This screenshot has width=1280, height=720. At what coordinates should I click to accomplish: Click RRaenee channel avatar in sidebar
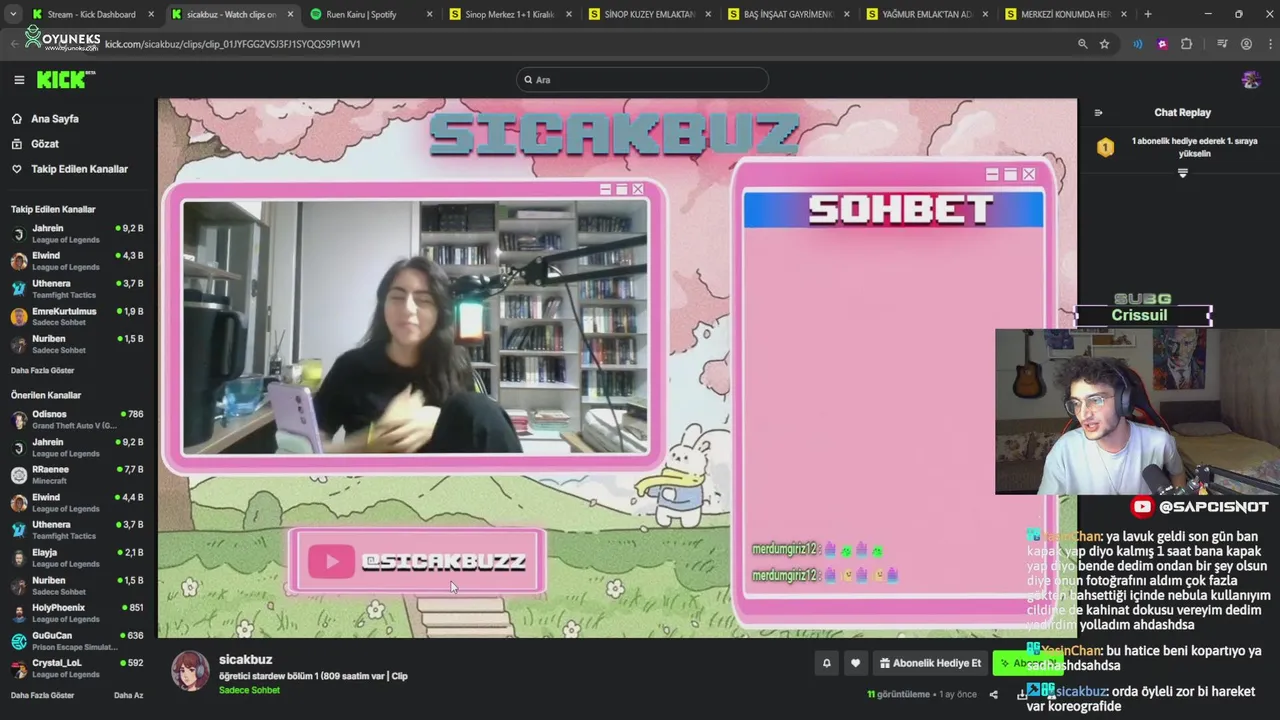[19, 475]
